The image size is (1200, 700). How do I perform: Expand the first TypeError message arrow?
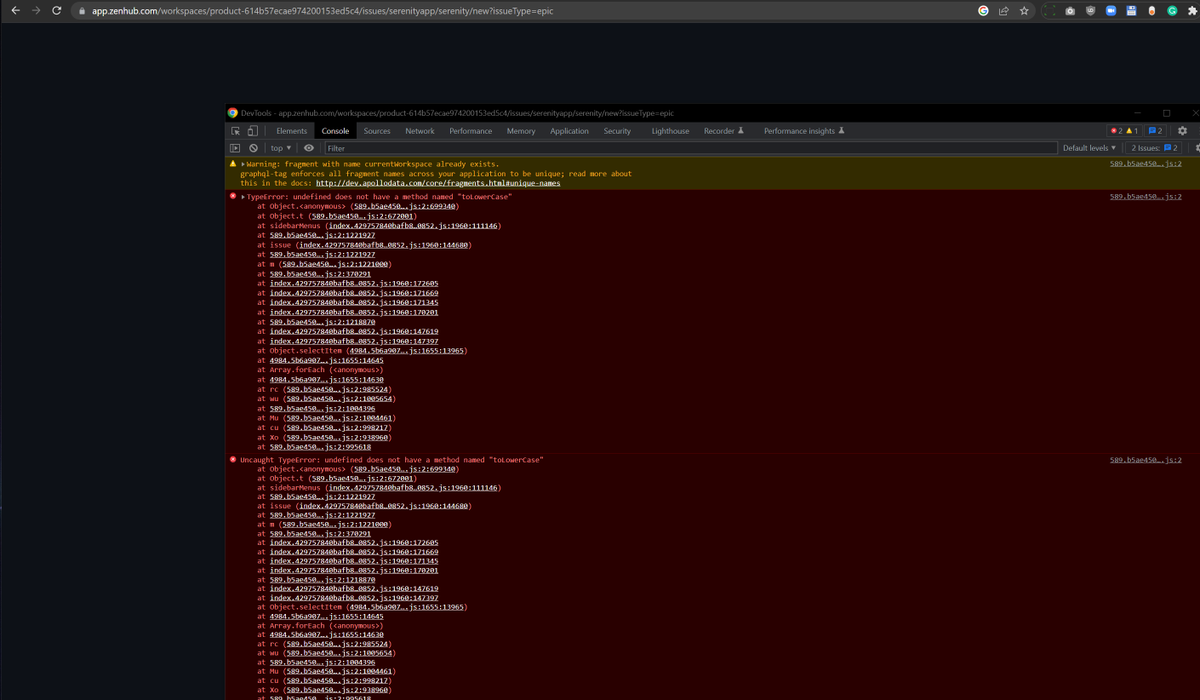click(244, 197)
